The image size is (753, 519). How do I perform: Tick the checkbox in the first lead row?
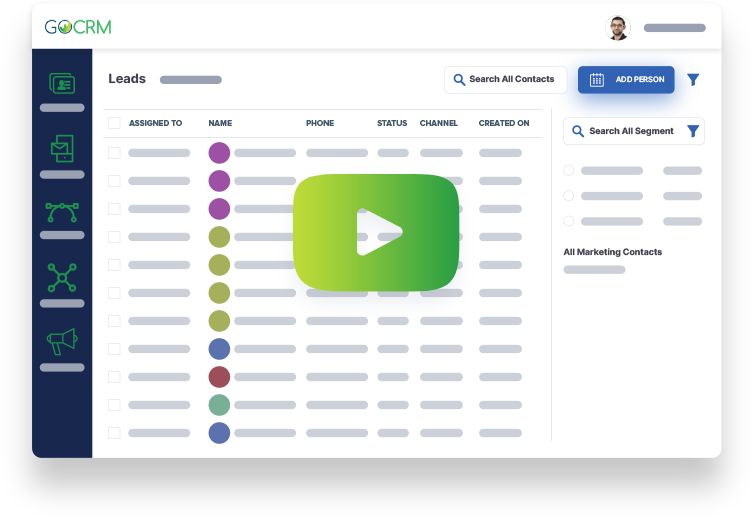point(114,153)
